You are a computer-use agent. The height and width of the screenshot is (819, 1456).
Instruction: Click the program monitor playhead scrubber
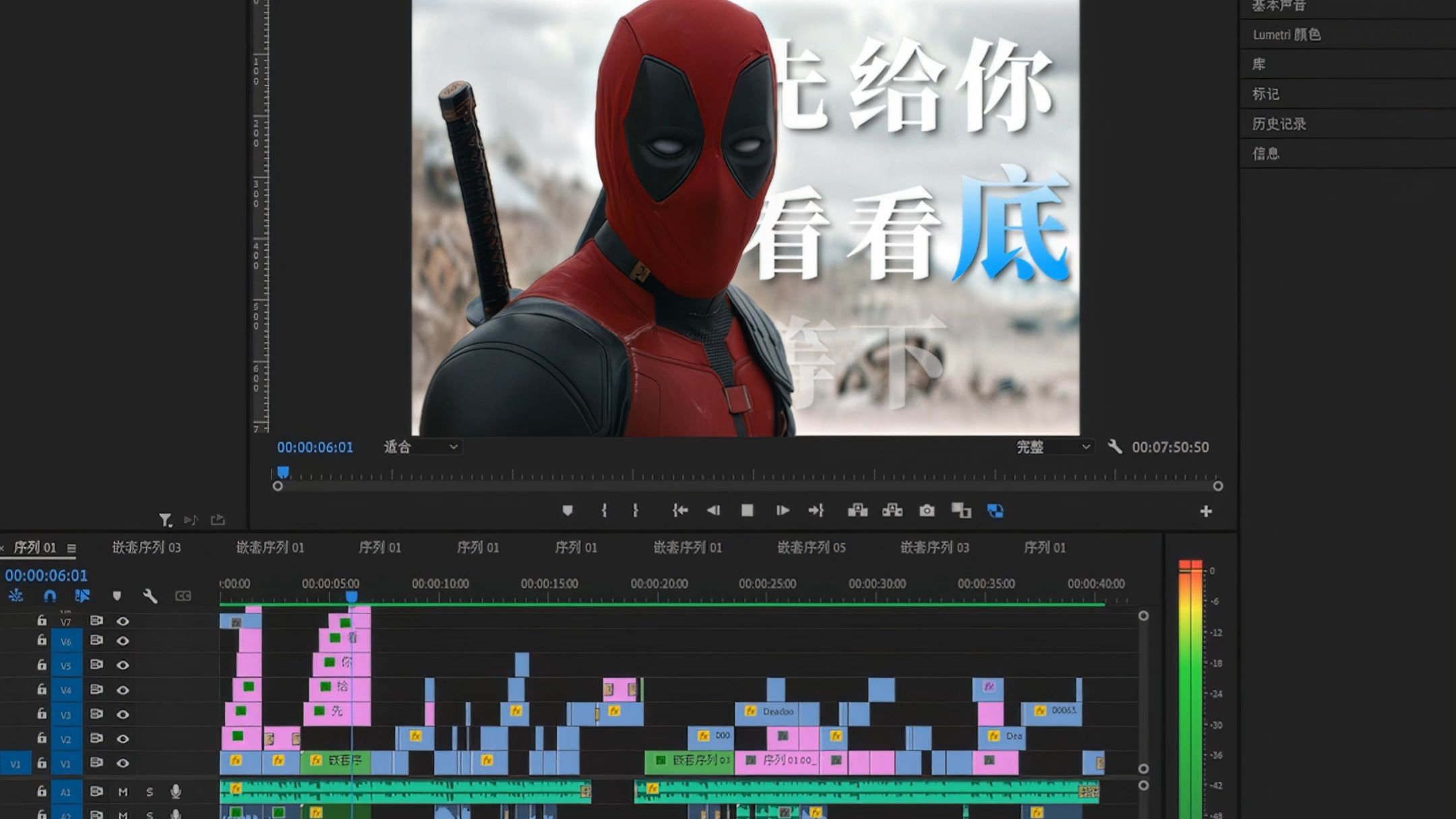pyautogui.click(x=283, y=473)
